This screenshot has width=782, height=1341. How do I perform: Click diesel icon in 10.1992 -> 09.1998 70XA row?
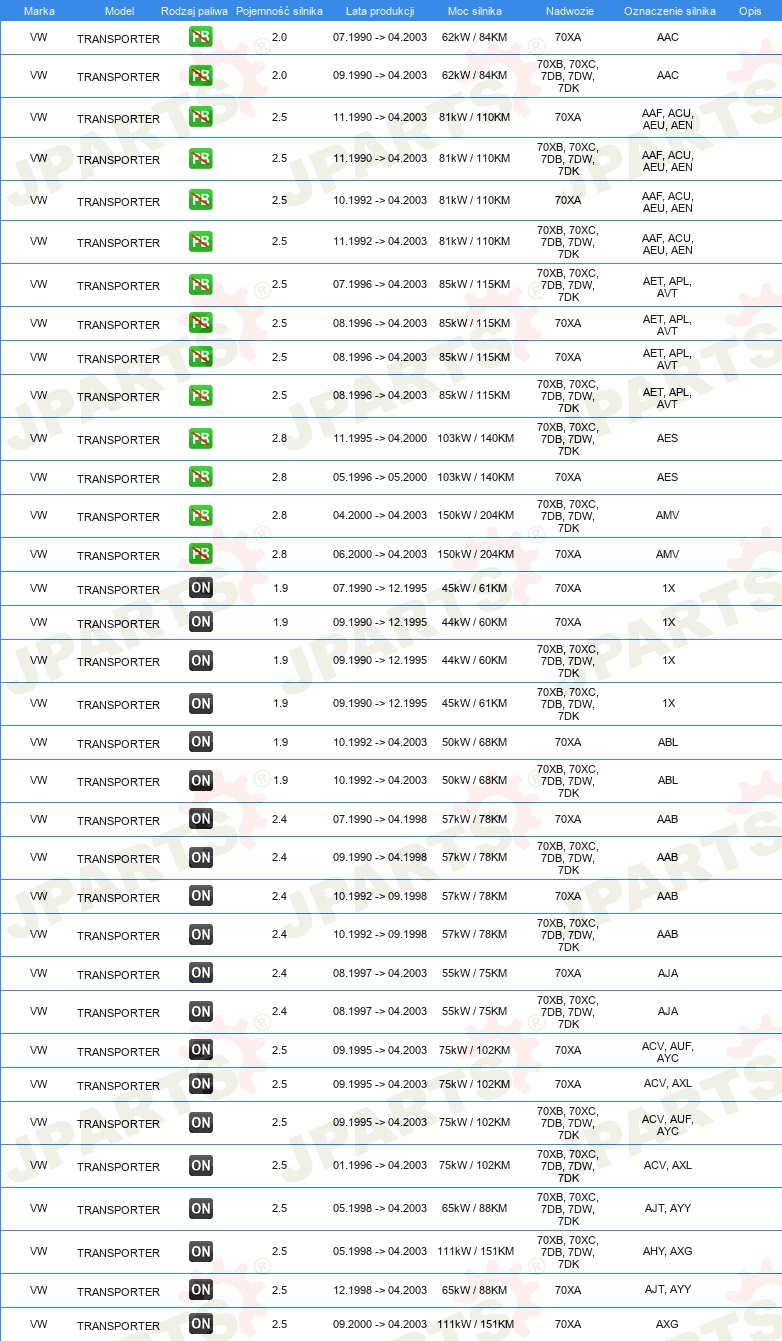(x=200, y=896)
